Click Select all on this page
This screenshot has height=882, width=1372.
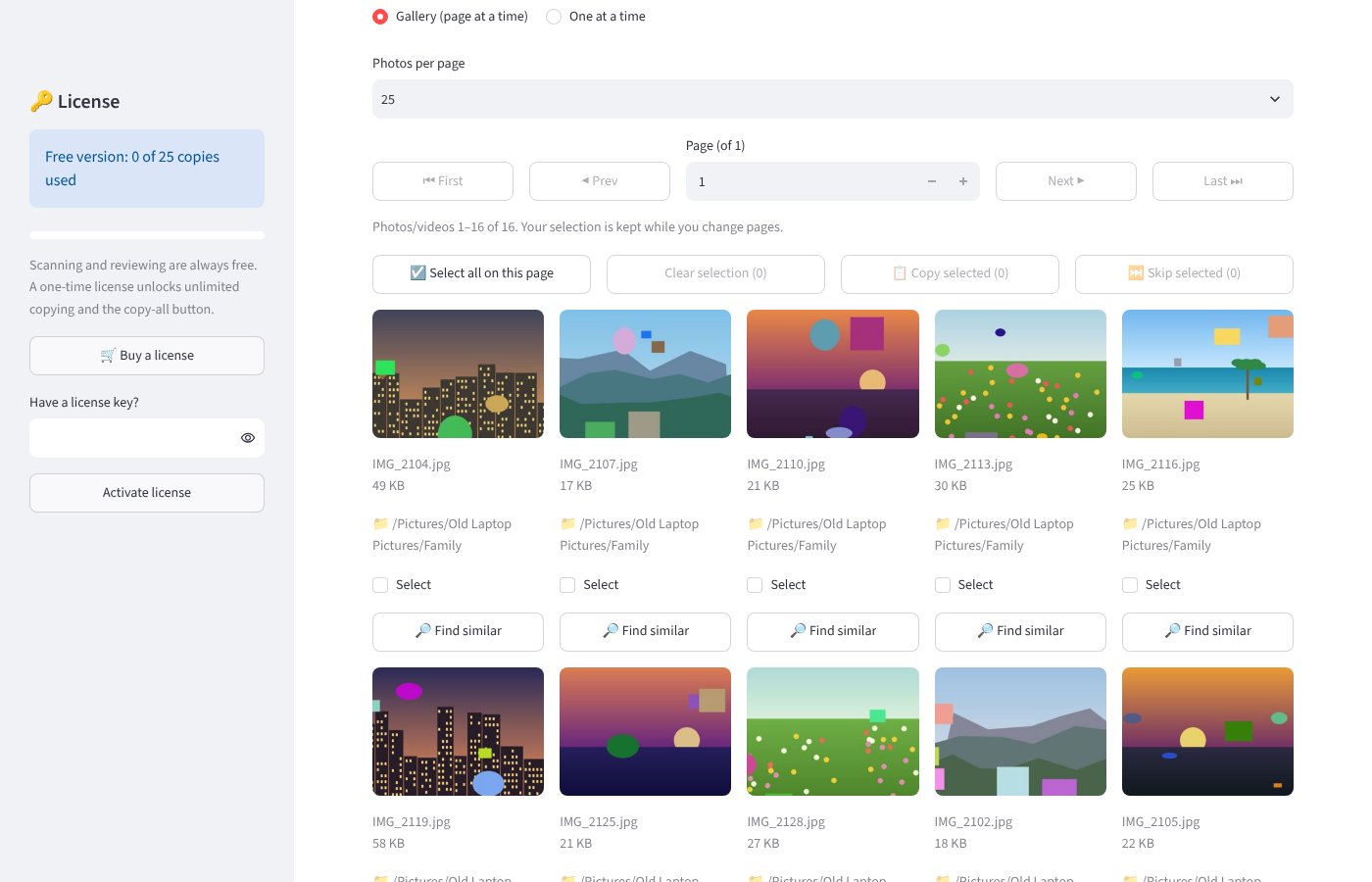[481, 273]
